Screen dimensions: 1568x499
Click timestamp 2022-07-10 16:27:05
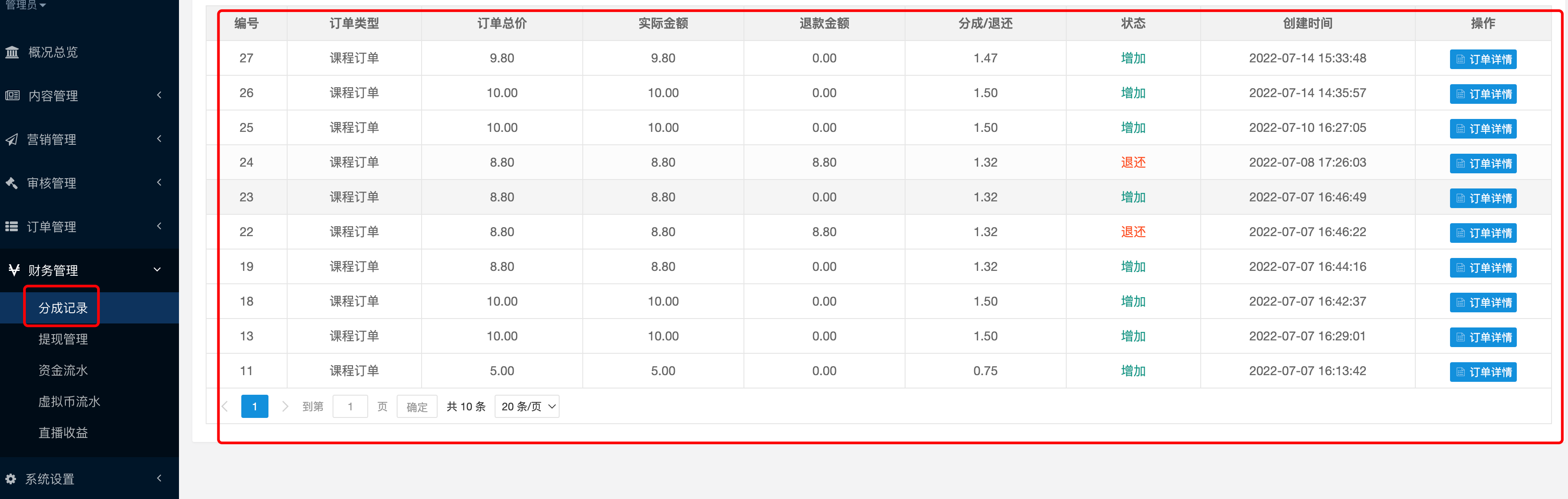1308,127
